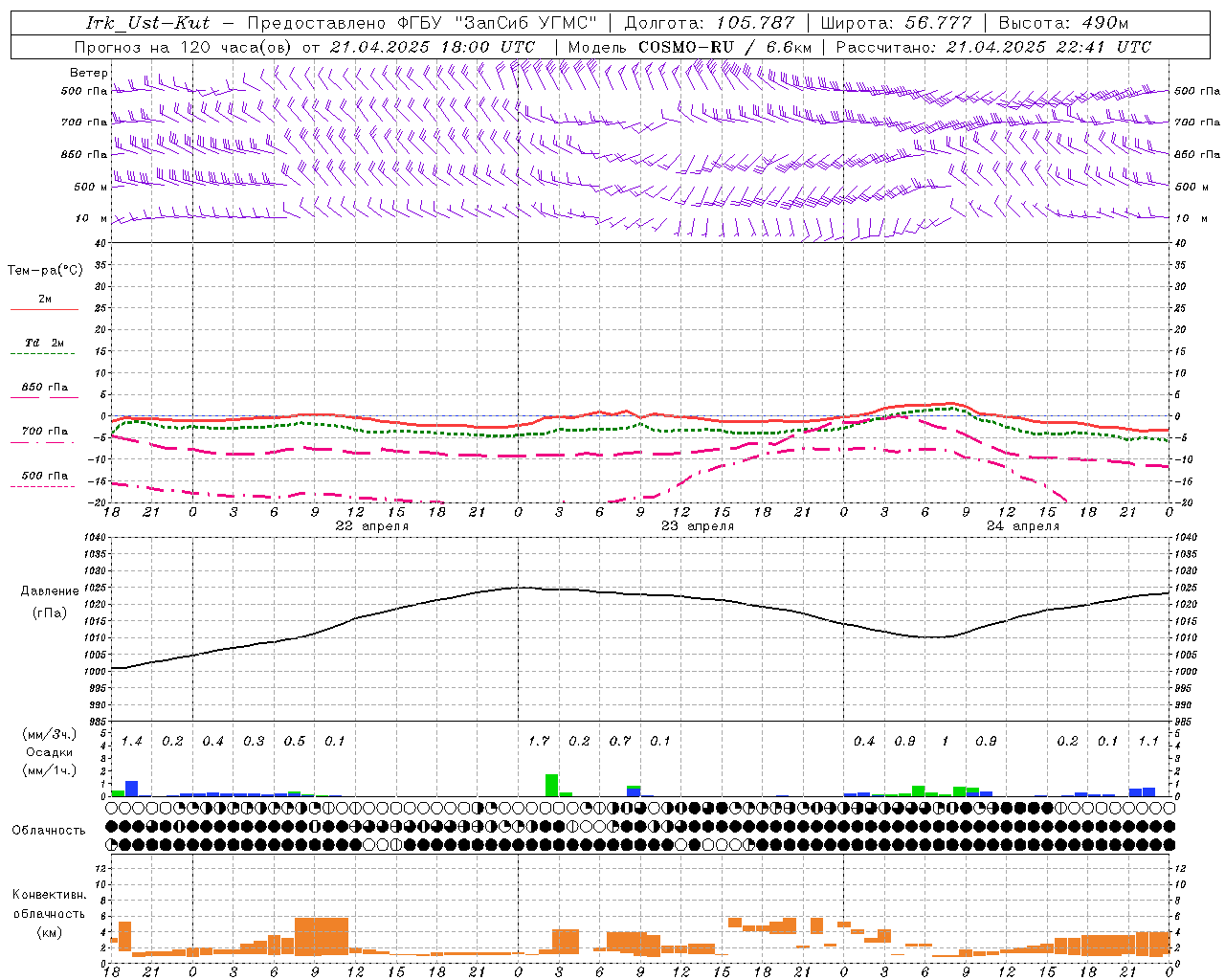Click the (мм/3ч.) unit label
This screenshot has width=1225, height=980.
pos(49,734)
